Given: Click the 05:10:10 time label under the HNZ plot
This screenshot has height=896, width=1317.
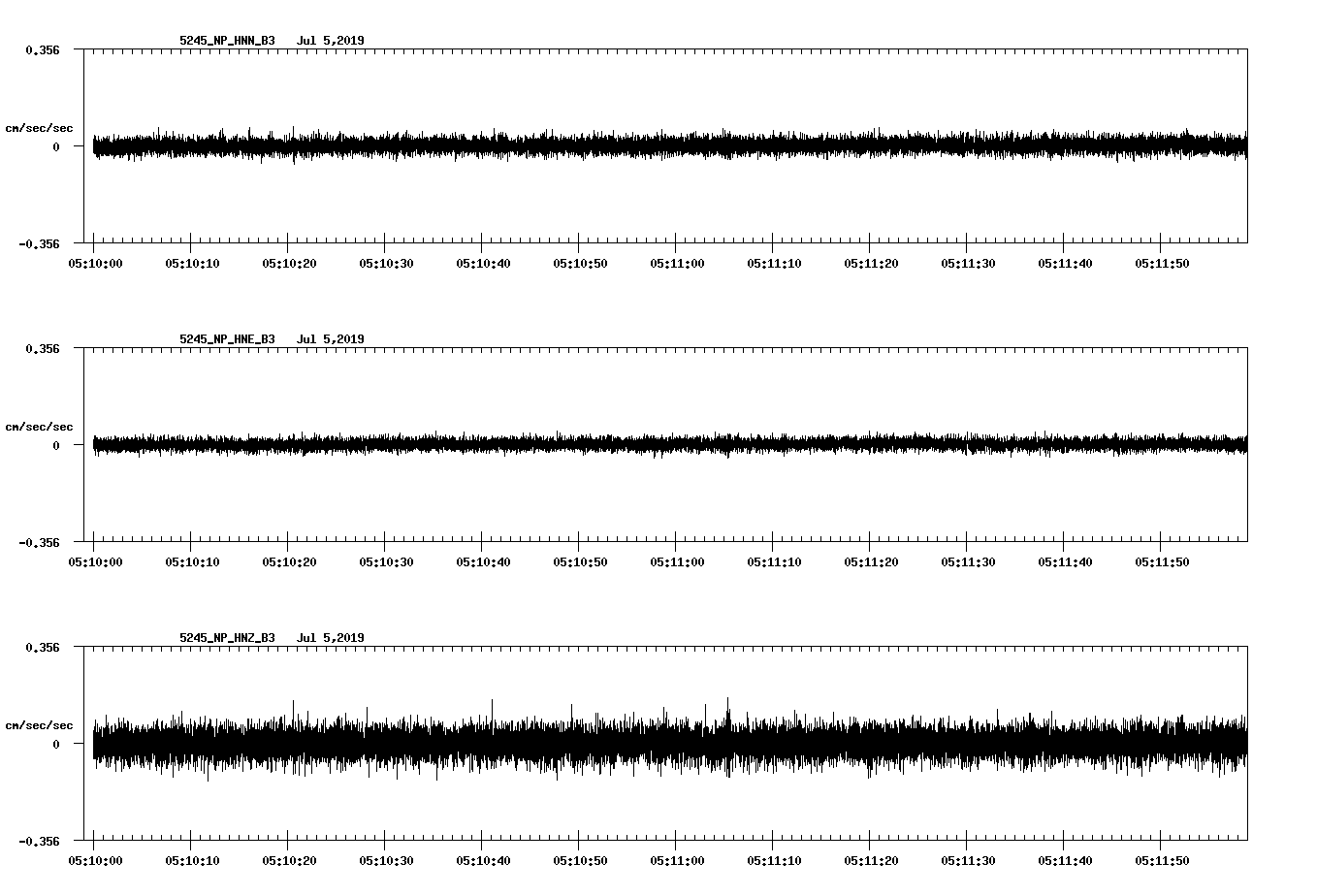Looking at the screenshot, I should [192, 860].
